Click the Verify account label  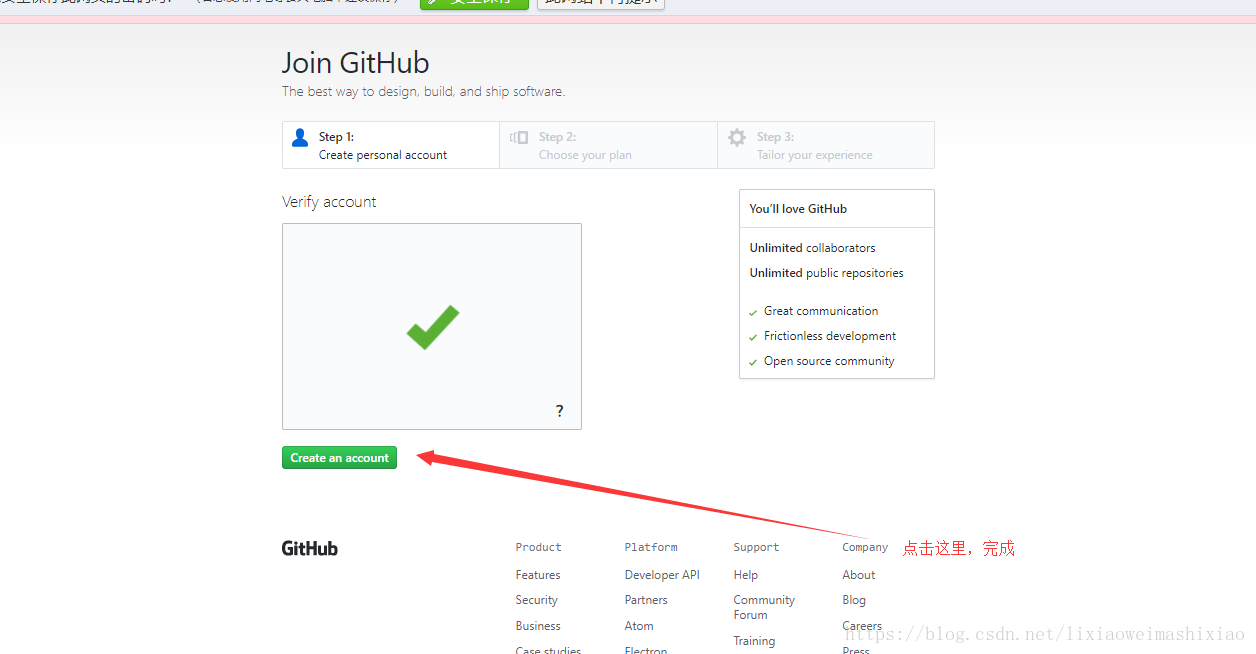(x=329, y=202)
